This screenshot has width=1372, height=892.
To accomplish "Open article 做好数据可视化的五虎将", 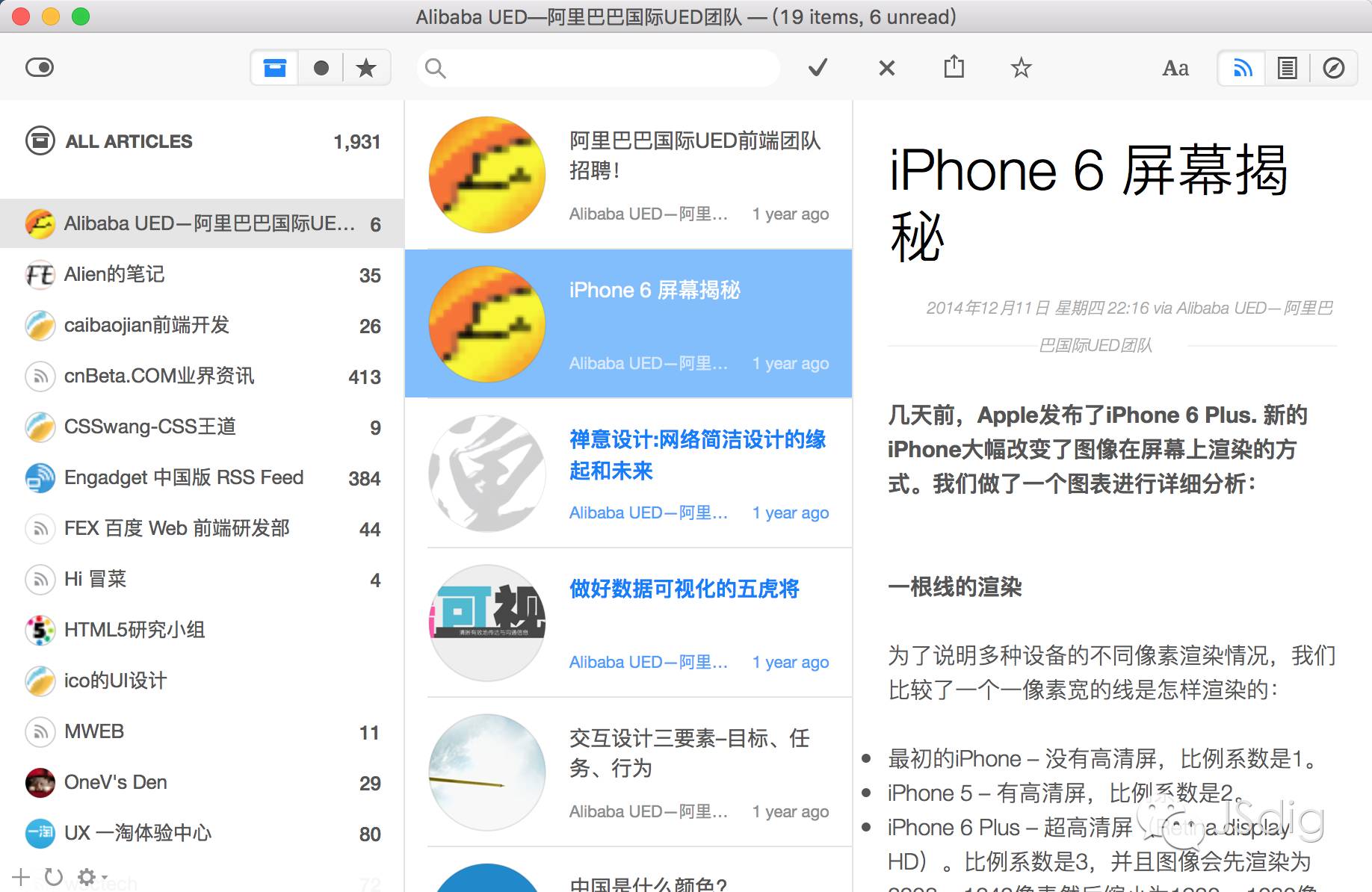I will coord(628,622).
